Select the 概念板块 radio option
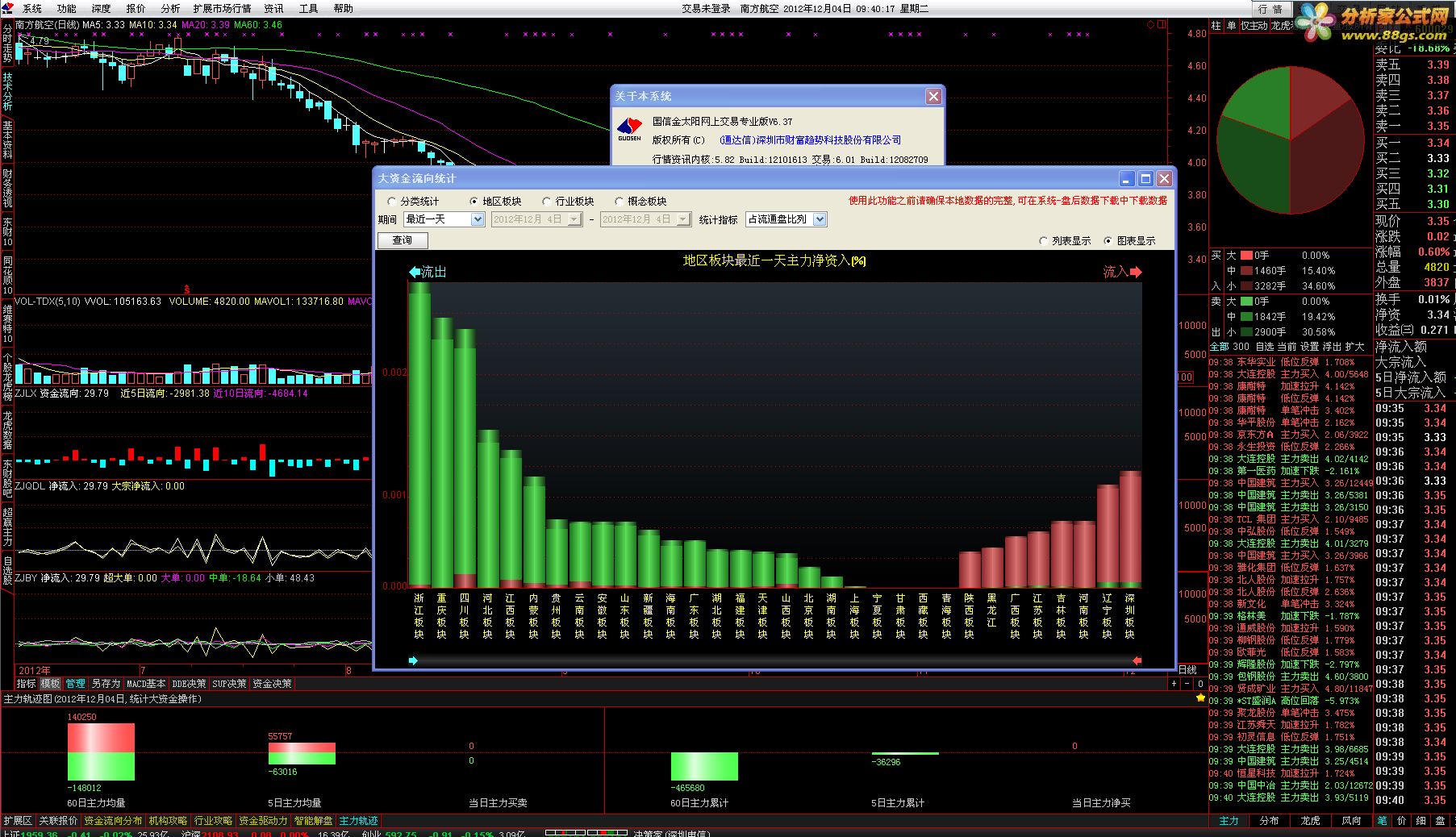The width and height of the screenshot is (1456, 837). coord(641,201)
